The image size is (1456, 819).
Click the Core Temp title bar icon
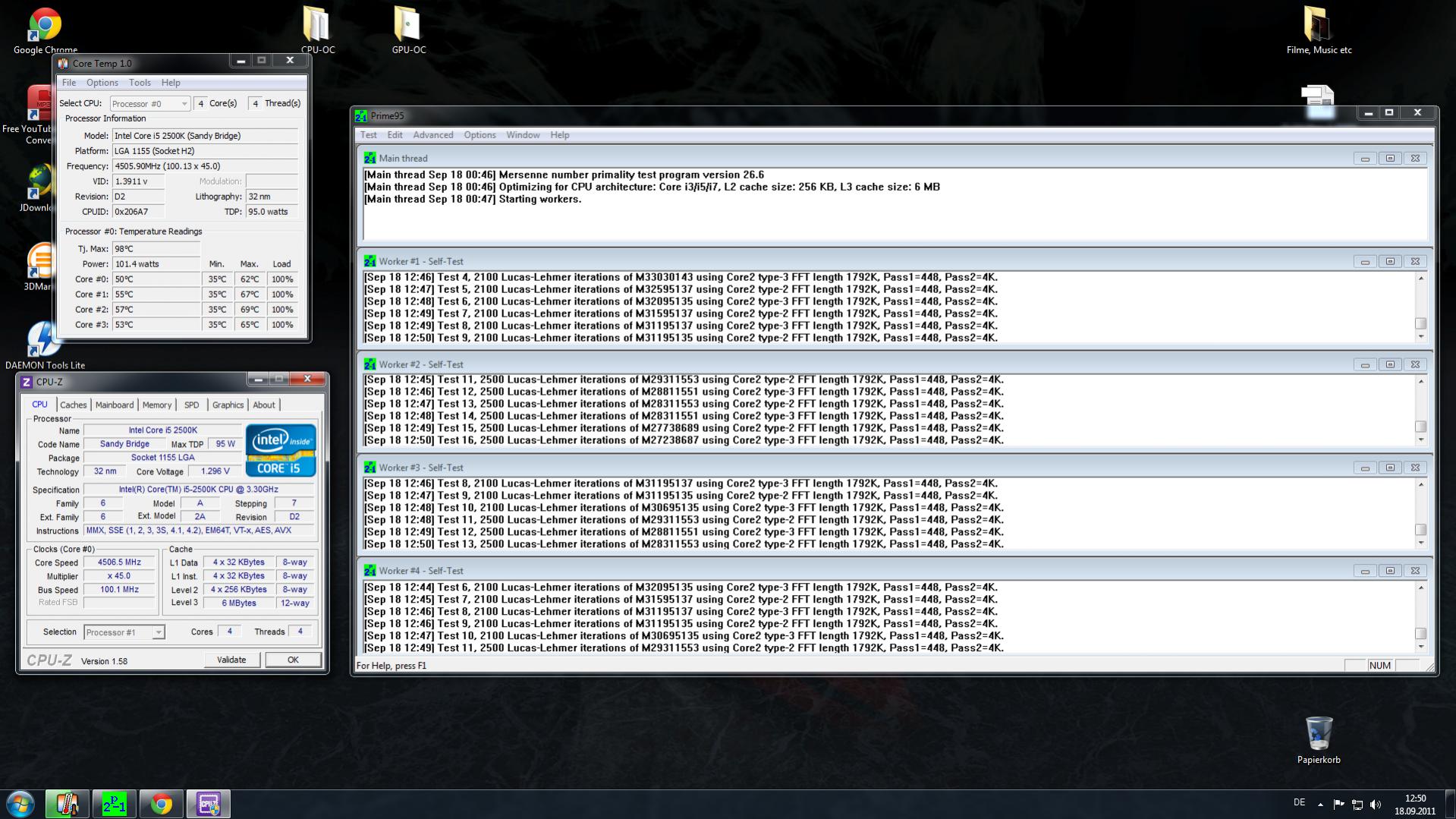tap(63, 64)
